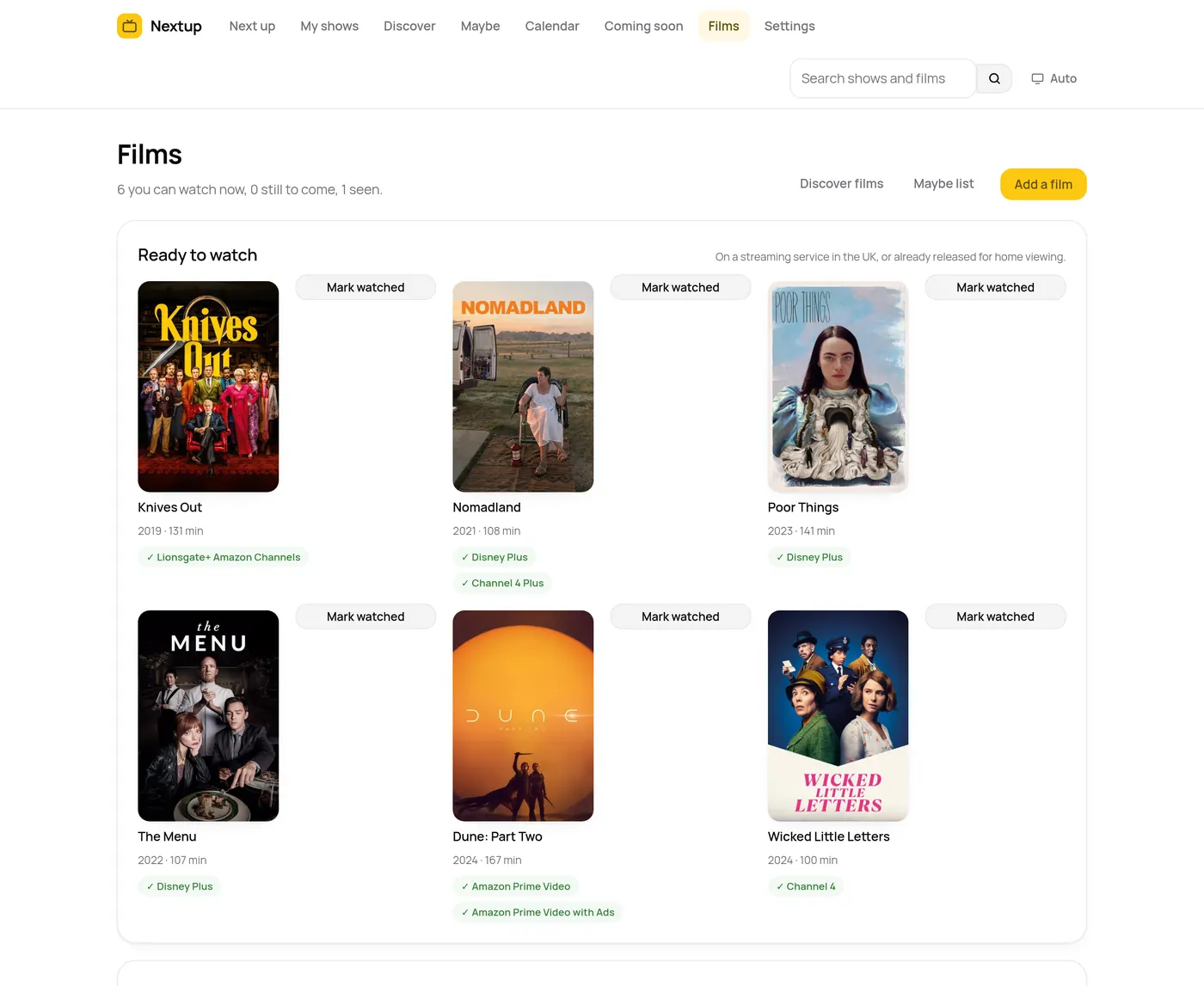Open the Poor Things poster
The image size is (1204, 986).
[838, 387]
